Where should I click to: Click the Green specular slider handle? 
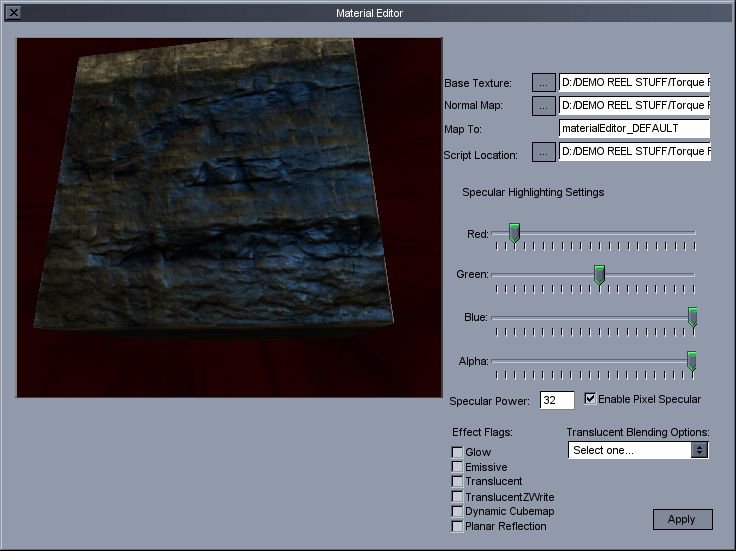[x=600, y=274]
